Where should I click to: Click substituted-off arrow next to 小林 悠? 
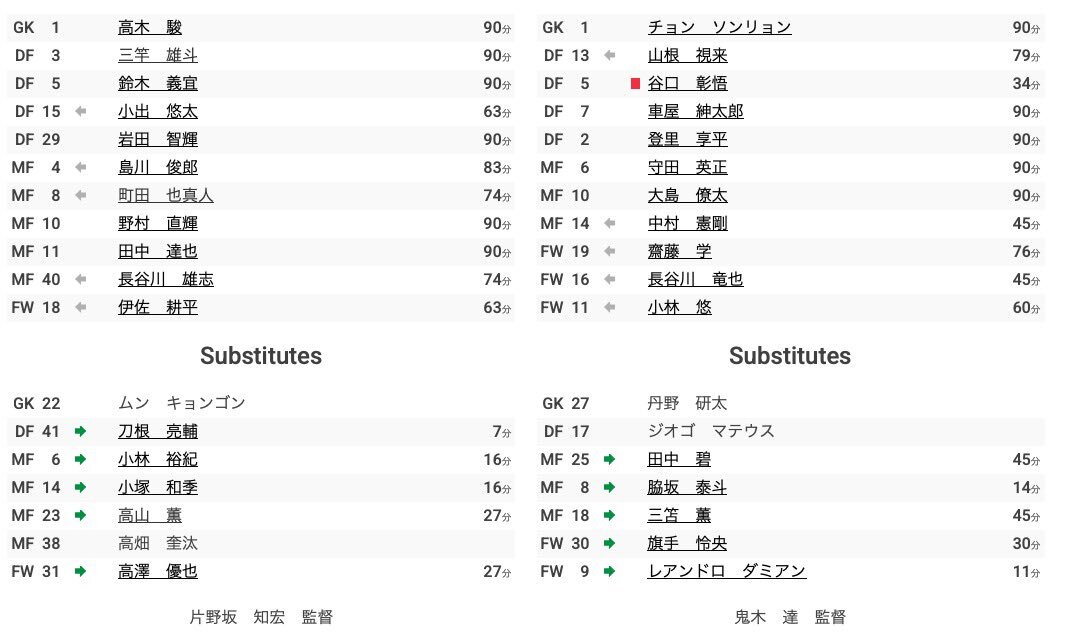click(610, 308)
